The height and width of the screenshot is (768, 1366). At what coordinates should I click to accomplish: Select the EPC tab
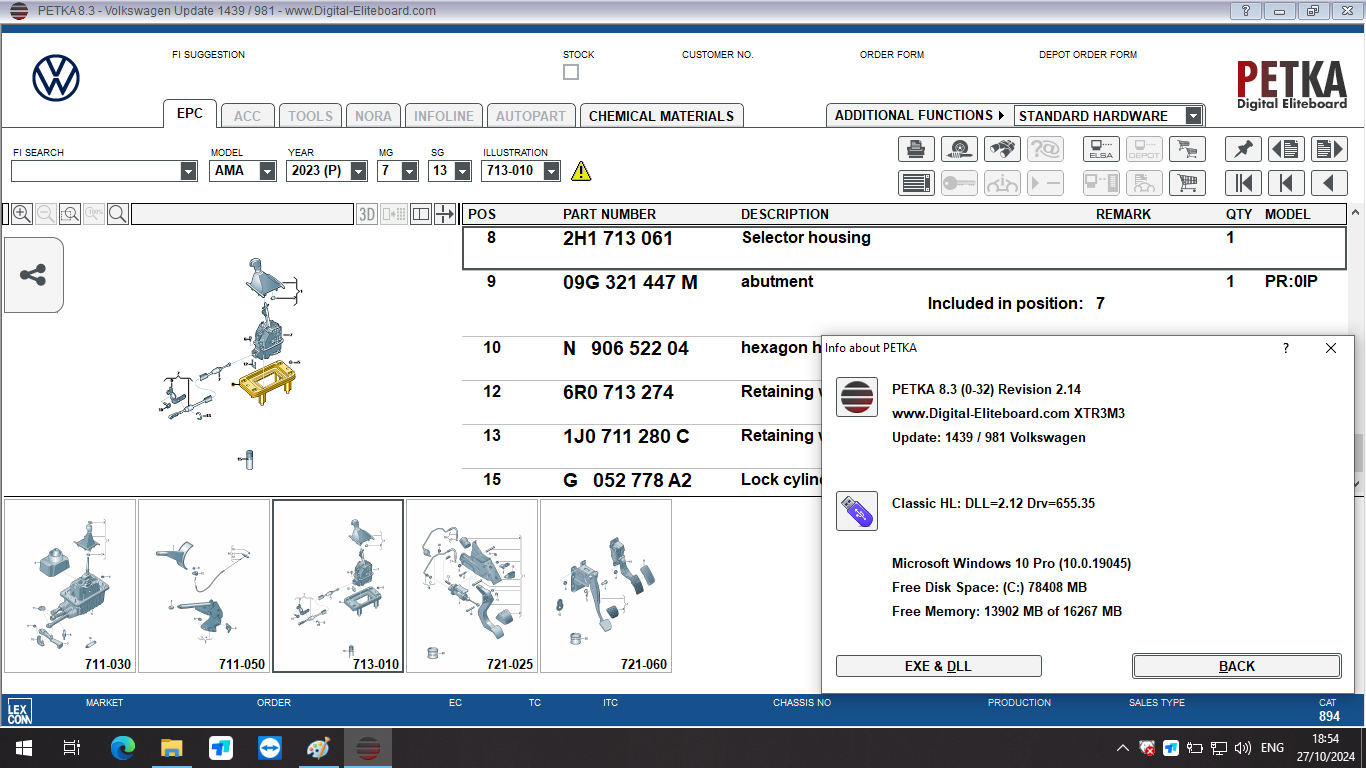[190, 113]
